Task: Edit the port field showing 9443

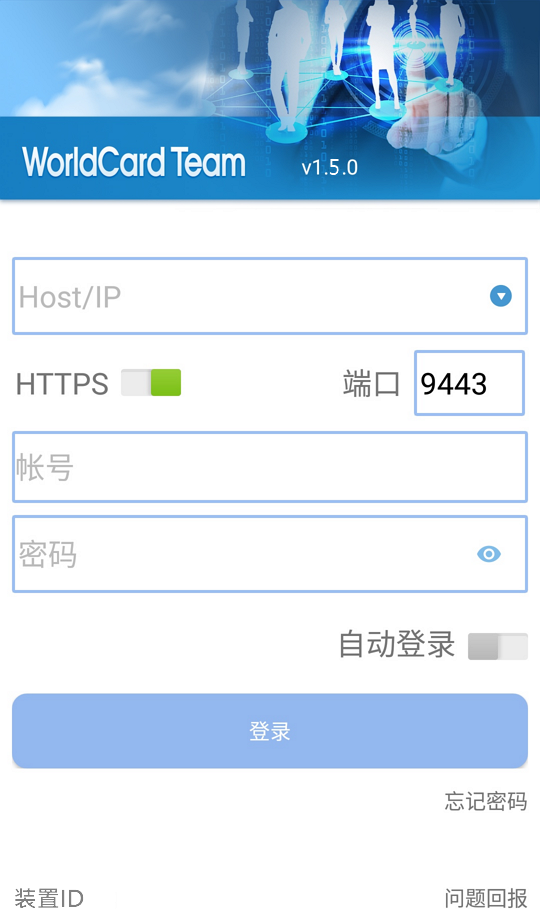Action: pyautogui.click(x=469, y=383)
